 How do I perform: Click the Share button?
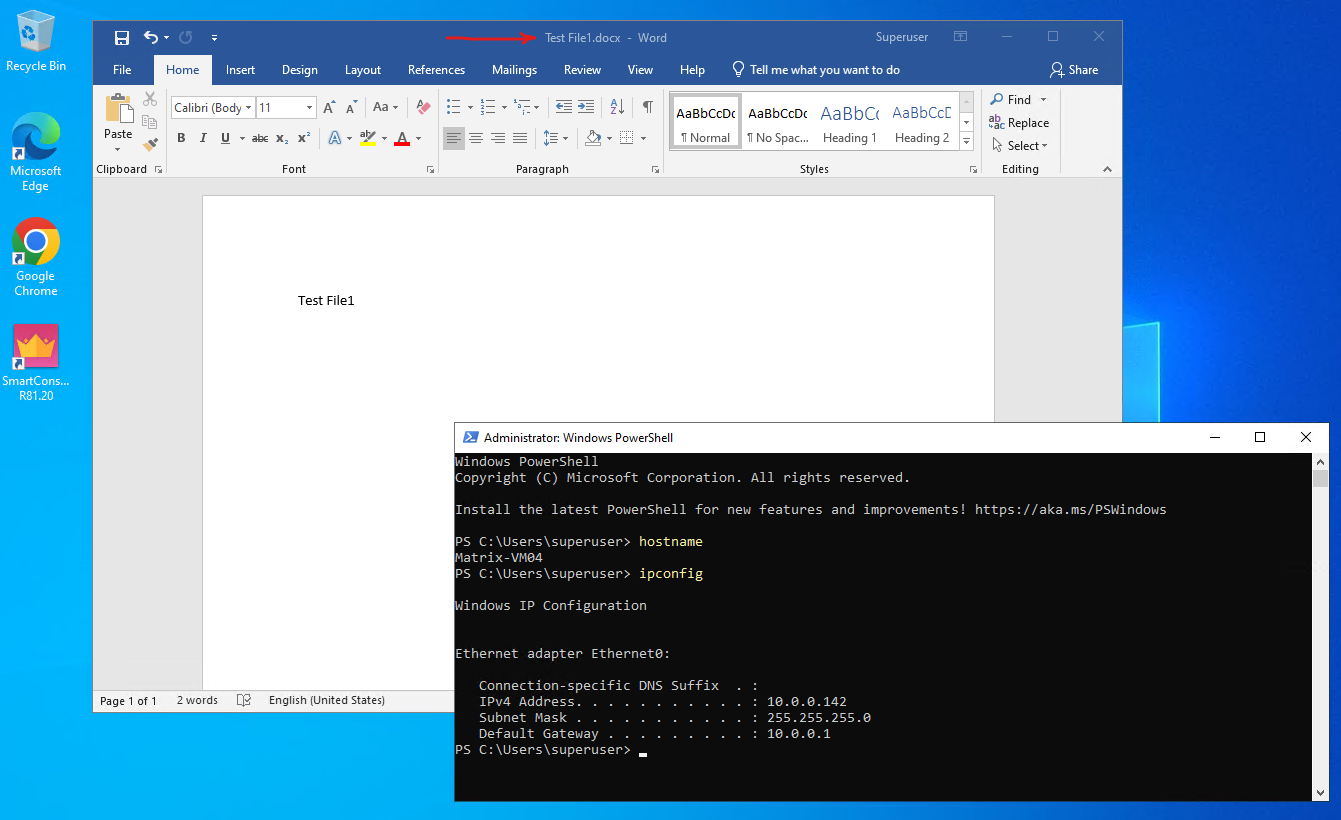pos(1073,70)
